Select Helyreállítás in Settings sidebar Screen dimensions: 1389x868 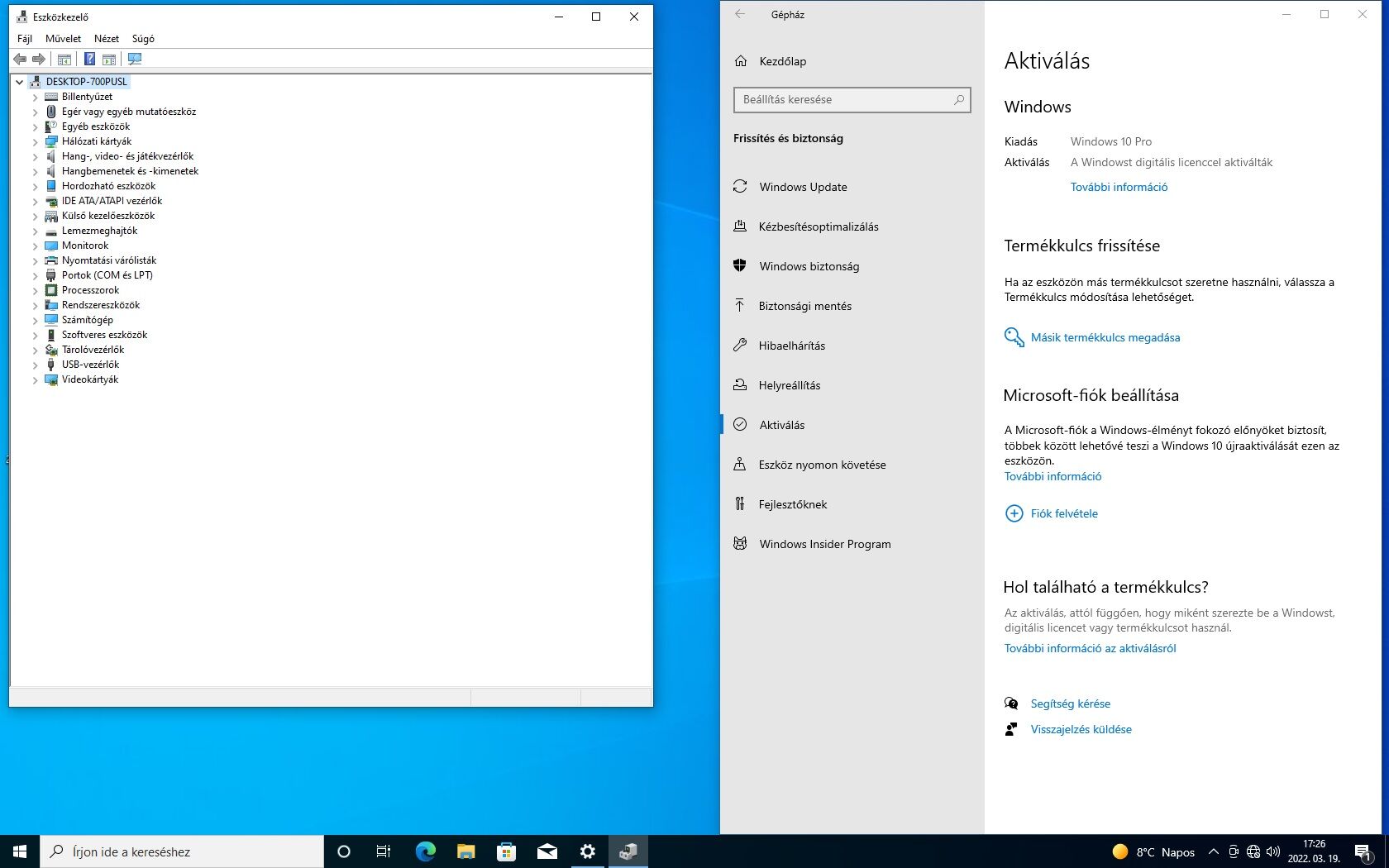pos(852,385)
